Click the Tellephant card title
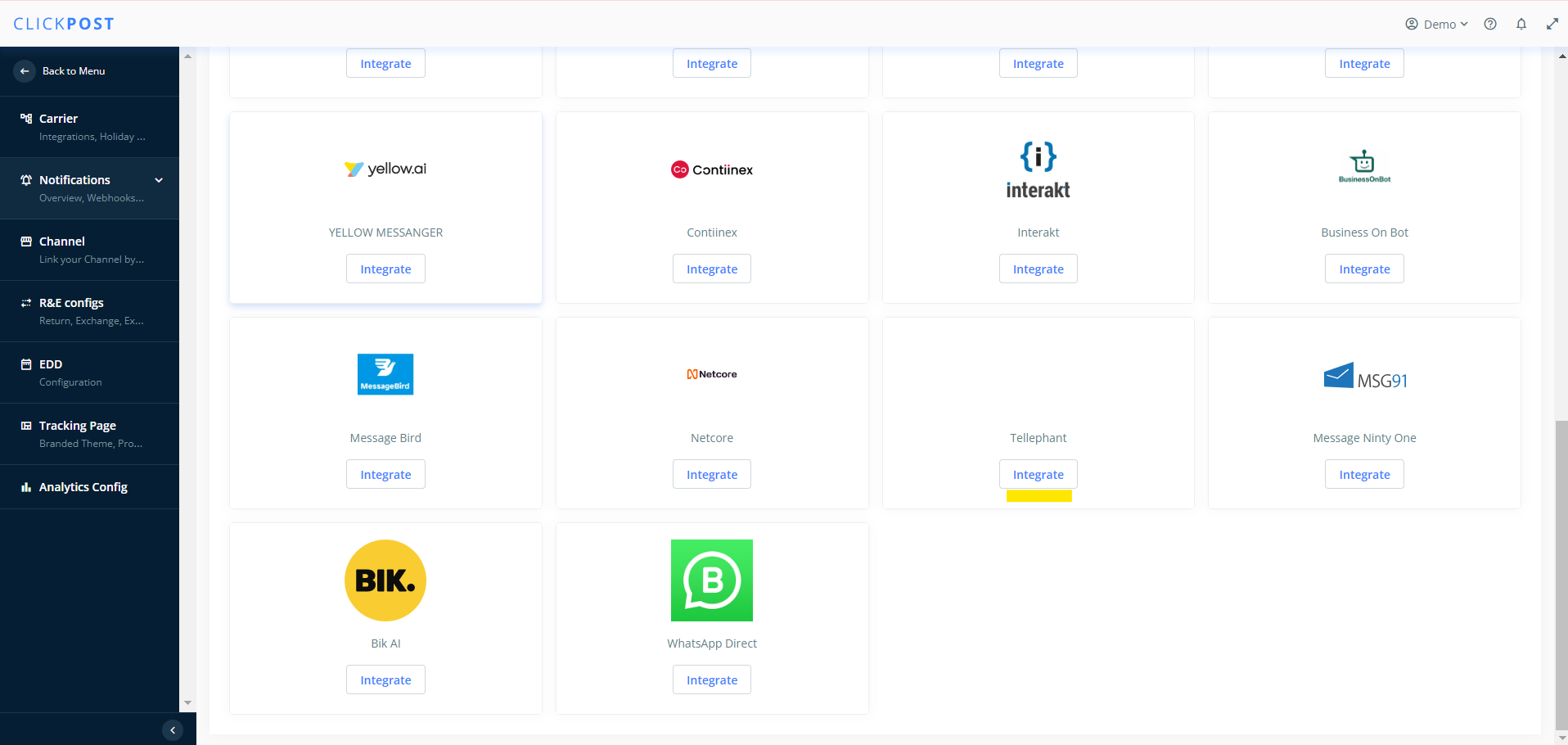Screen dimensions: 1568x745 1038,438
